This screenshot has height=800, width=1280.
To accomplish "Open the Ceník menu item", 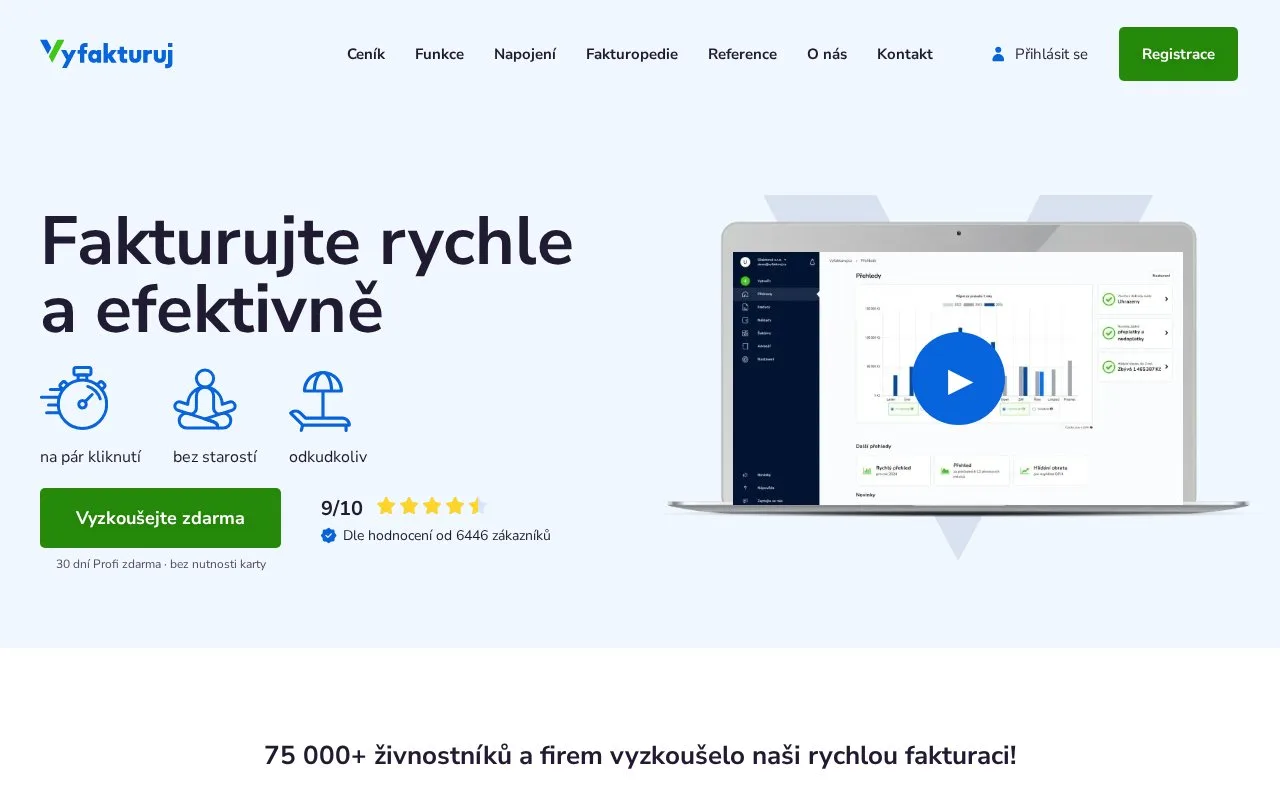I will coord(366,54).
